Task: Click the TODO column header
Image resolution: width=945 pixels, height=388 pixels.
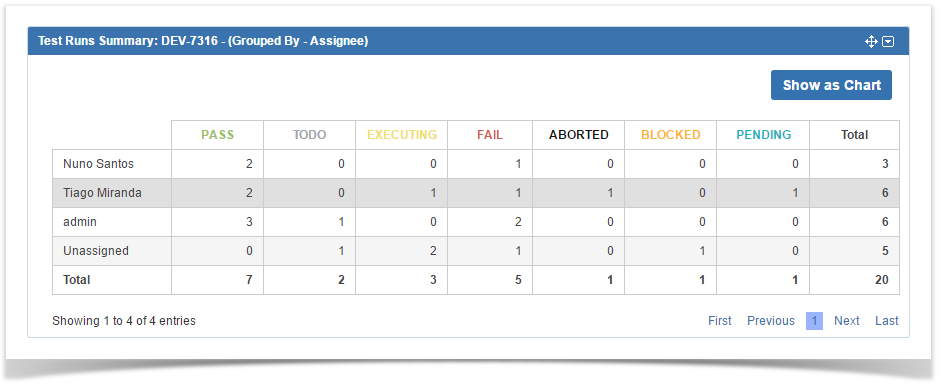Action: [309, 135]
